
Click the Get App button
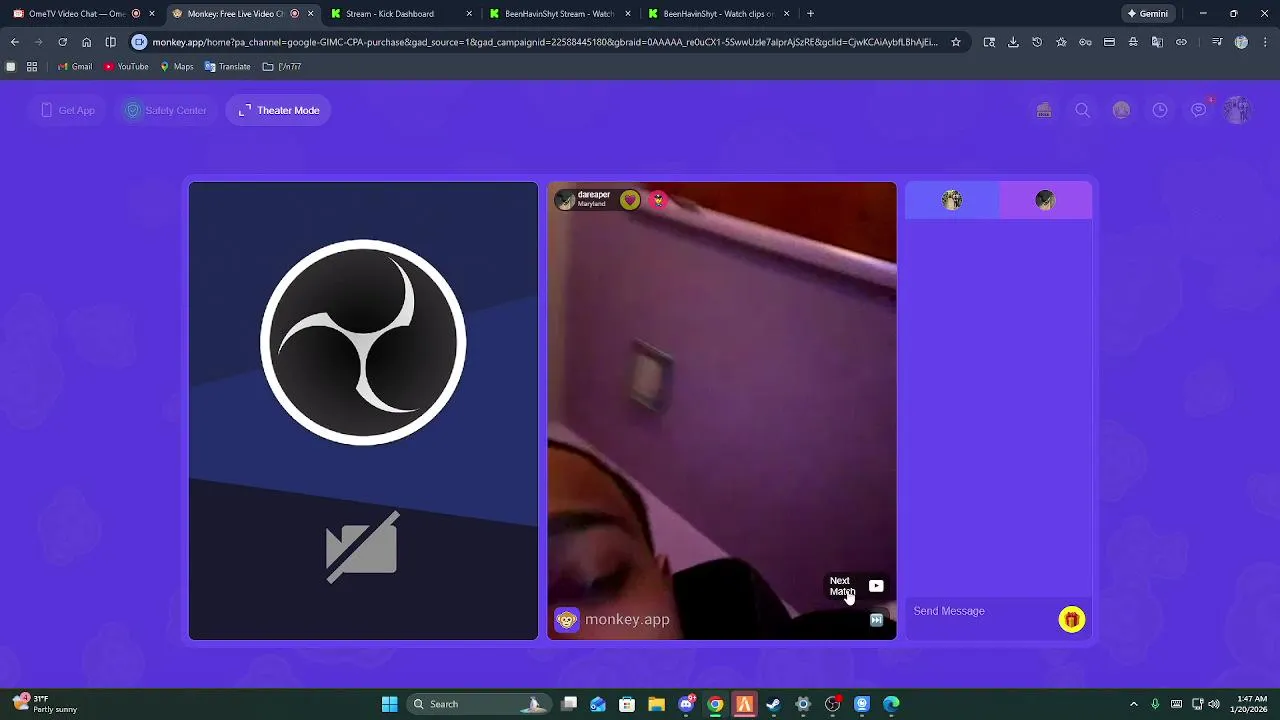68,110
